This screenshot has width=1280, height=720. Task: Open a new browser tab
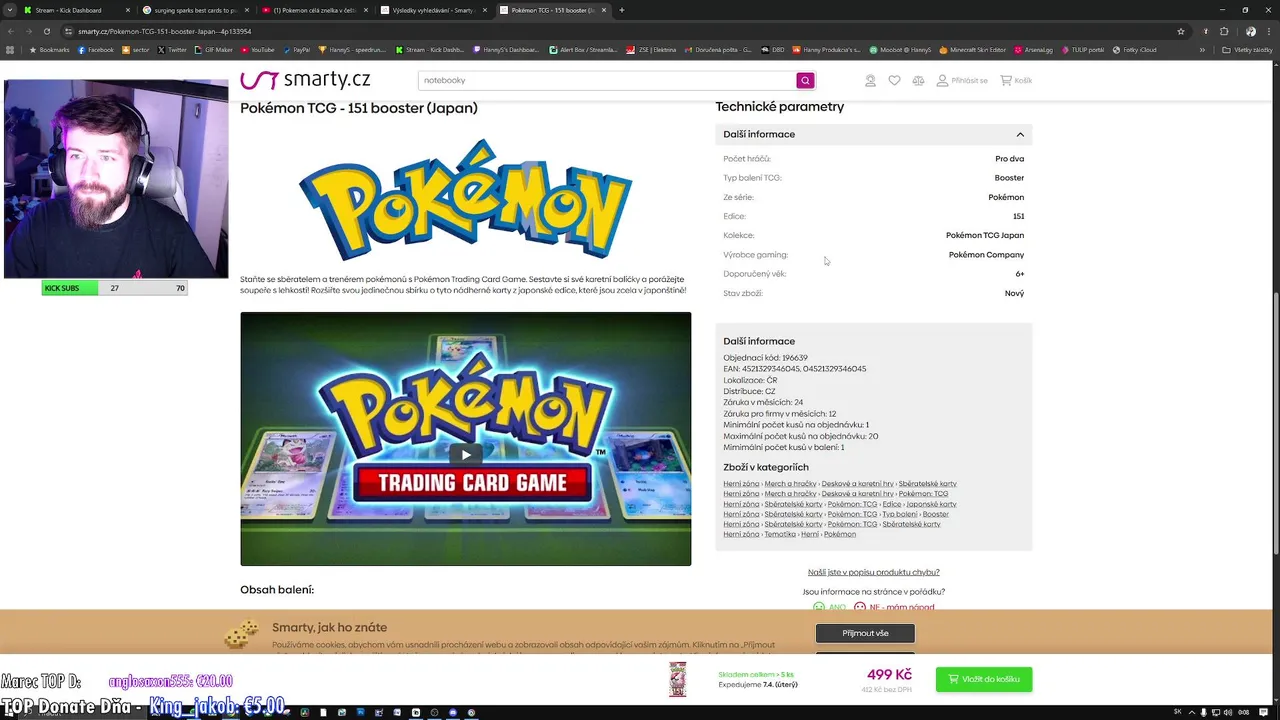[622, 10]
